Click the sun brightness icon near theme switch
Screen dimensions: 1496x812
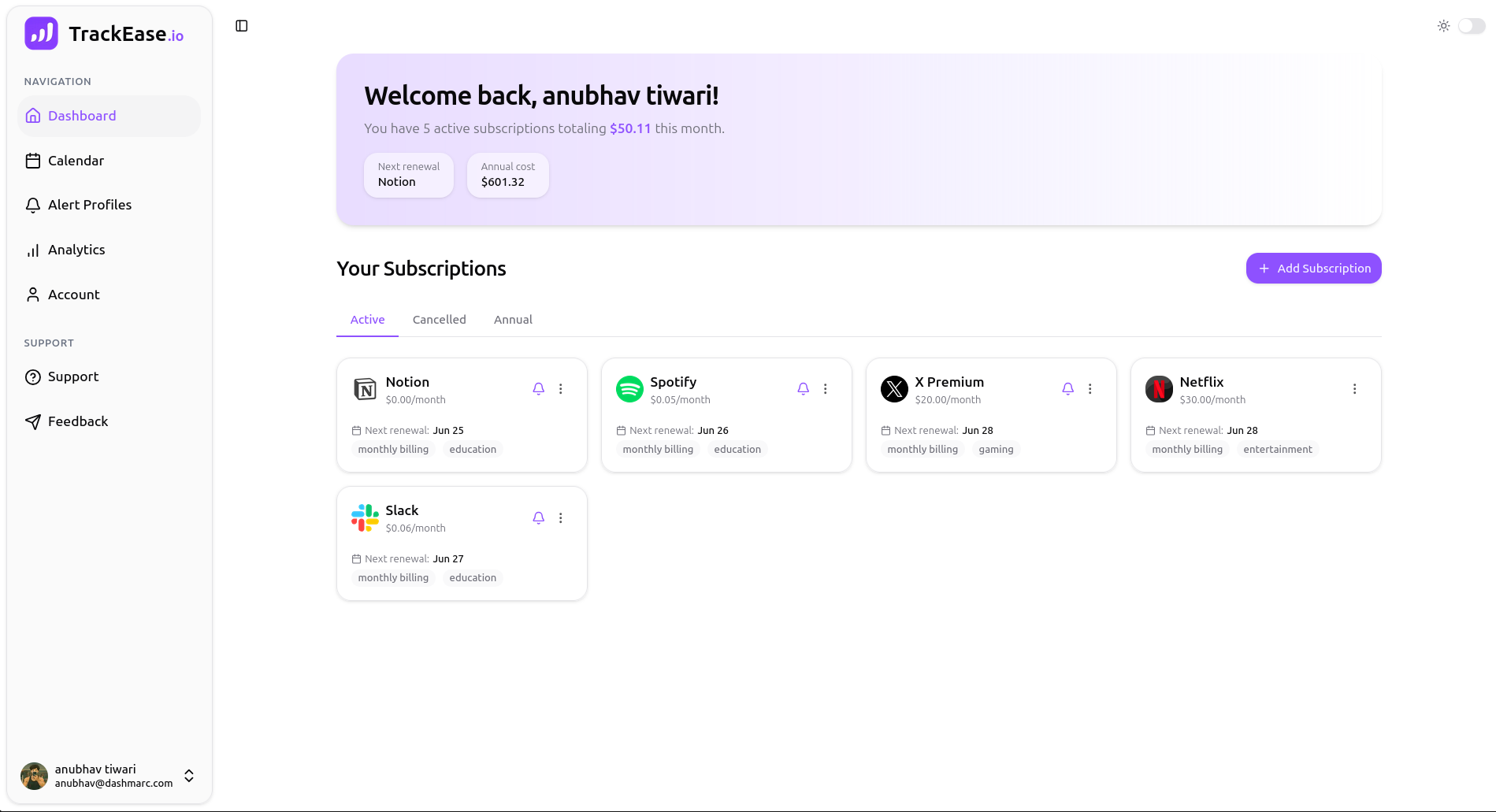point(1443,25)
